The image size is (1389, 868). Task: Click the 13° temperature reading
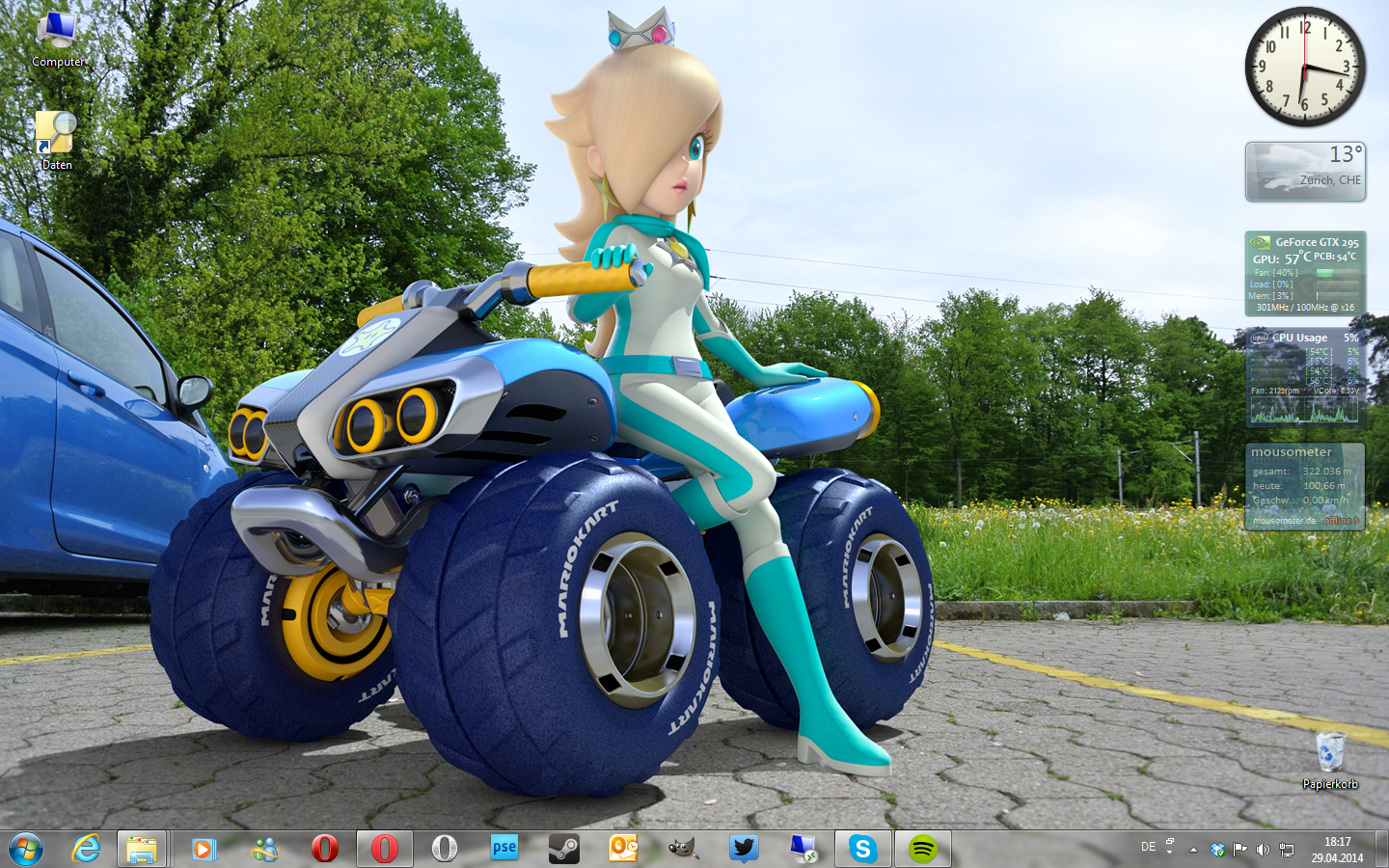(1346, 154)
